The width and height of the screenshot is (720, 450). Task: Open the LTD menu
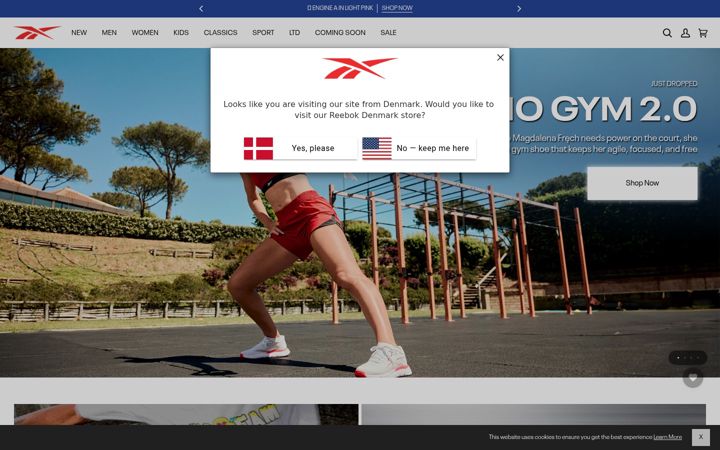(294, 33)
